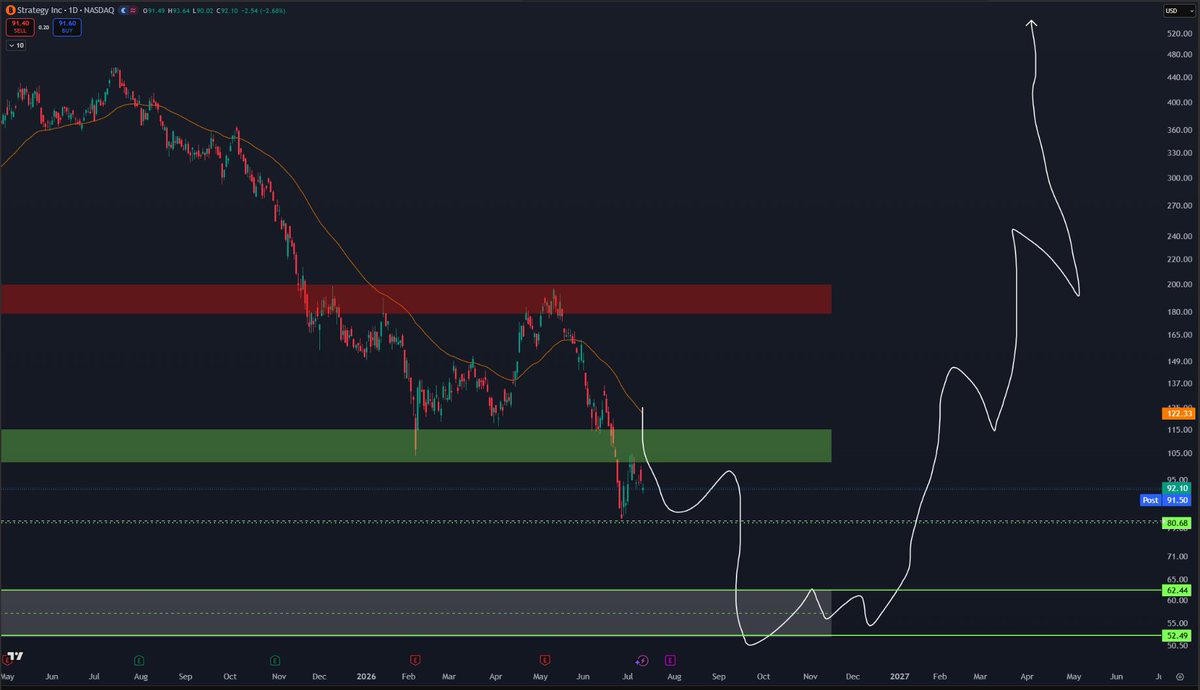Click the O91.49 open value in legend
The width and height of the screenshot is (1200, 690).
click(x=154, y=10)
